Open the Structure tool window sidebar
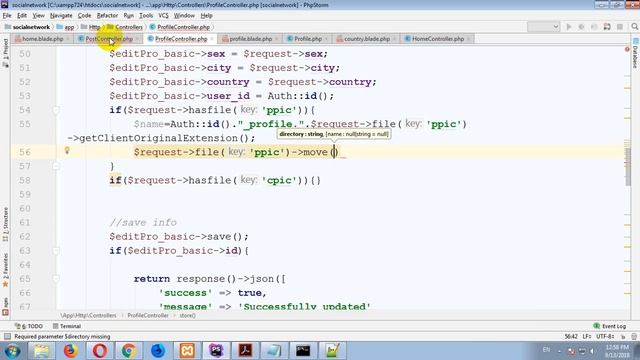Screen dimensions: 640x360 5,224
